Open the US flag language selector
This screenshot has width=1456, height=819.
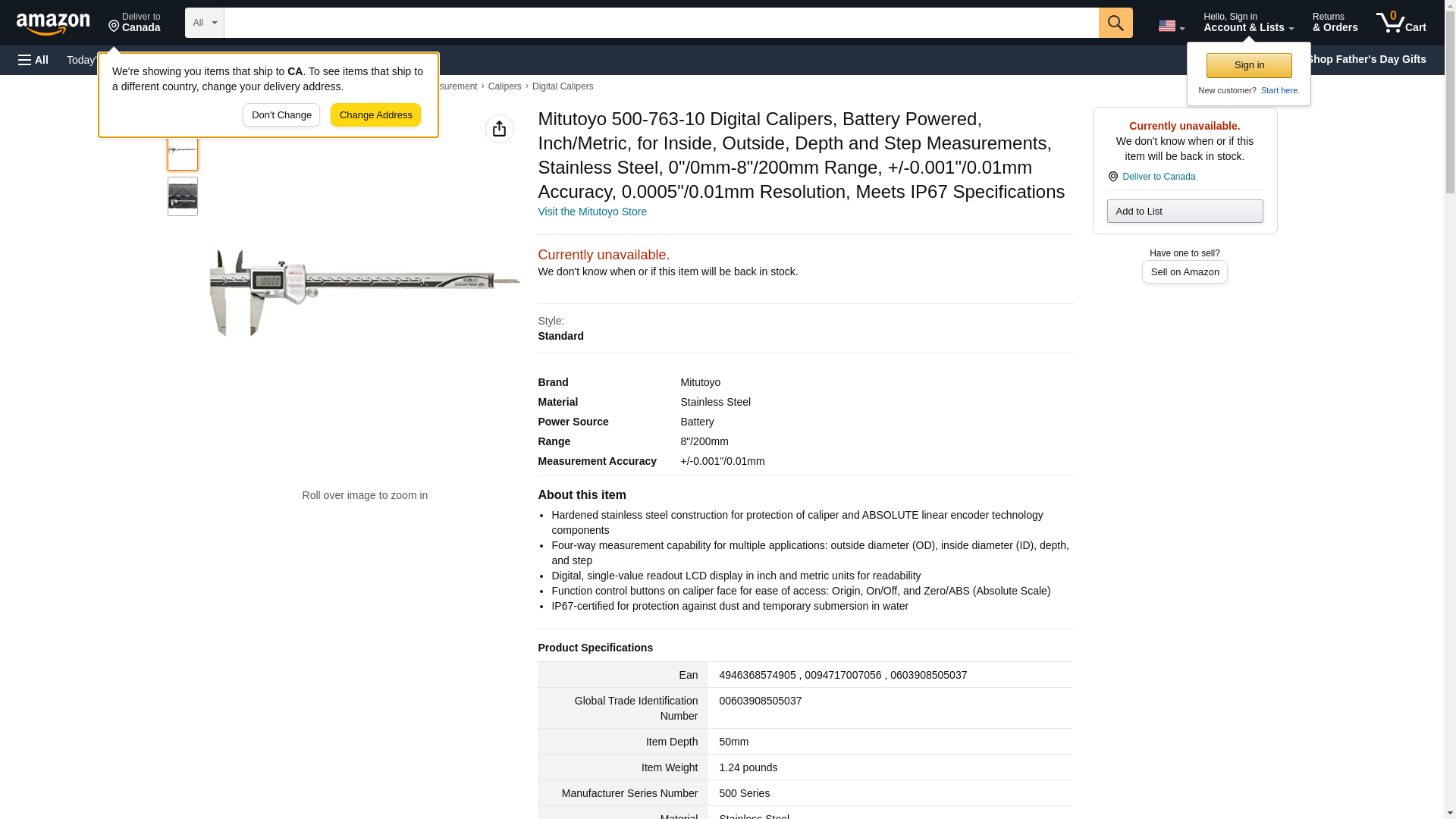click(x=1170, y=26)
